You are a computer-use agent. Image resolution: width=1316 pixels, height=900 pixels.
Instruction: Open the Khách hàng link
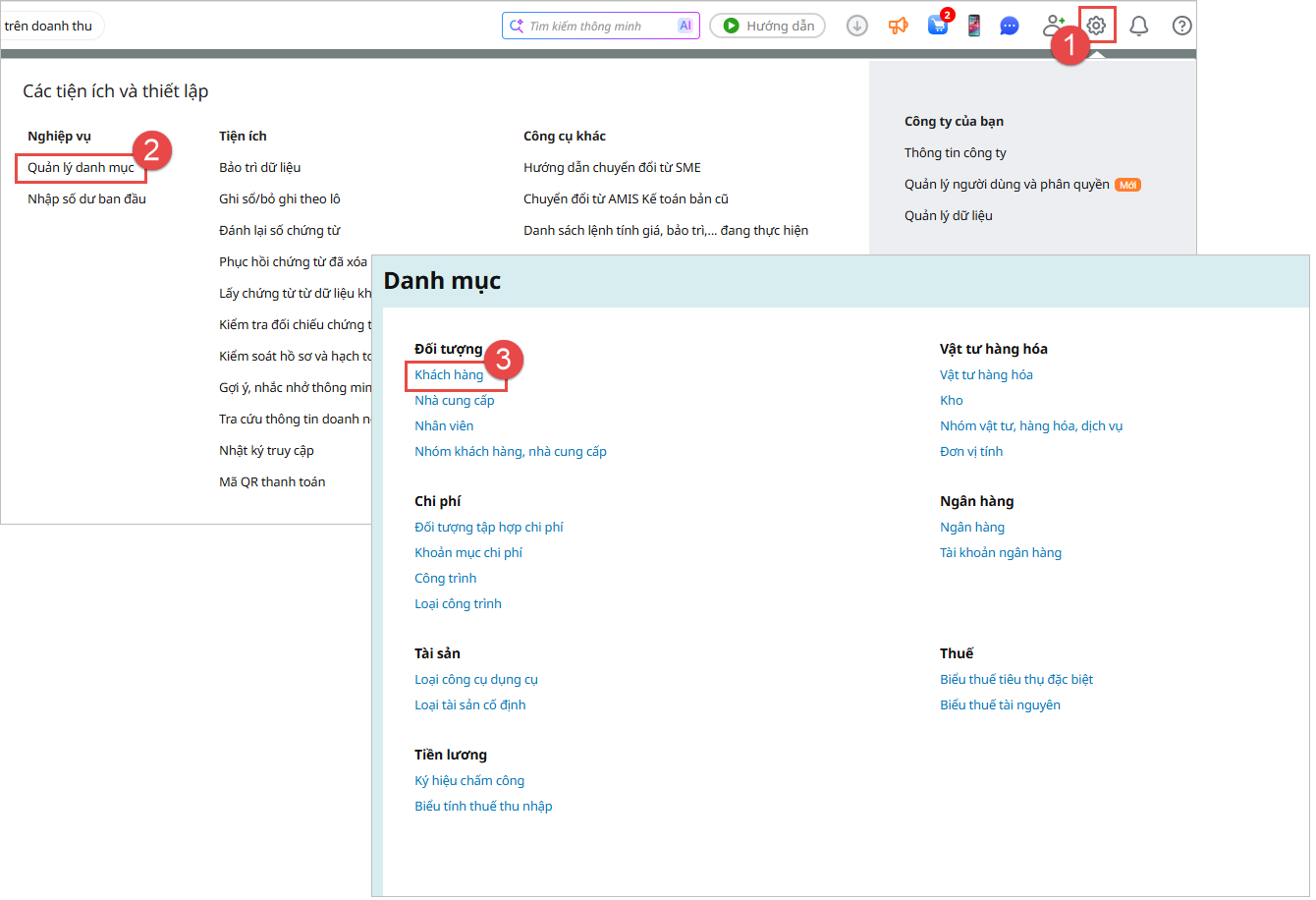(x=449, y=375)
